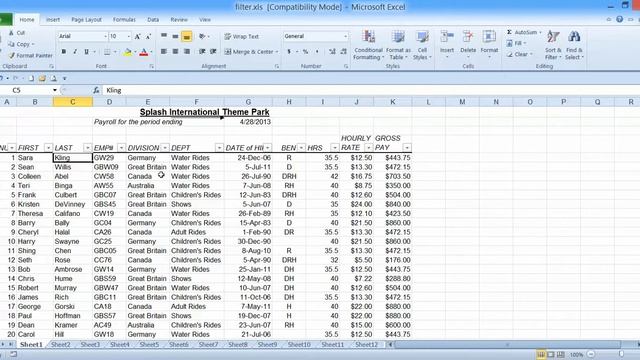Switch to Sheet2 worksheet tab
Image resolution: width=640 pixels, height=360 pixels.
[x=60, y=344]
